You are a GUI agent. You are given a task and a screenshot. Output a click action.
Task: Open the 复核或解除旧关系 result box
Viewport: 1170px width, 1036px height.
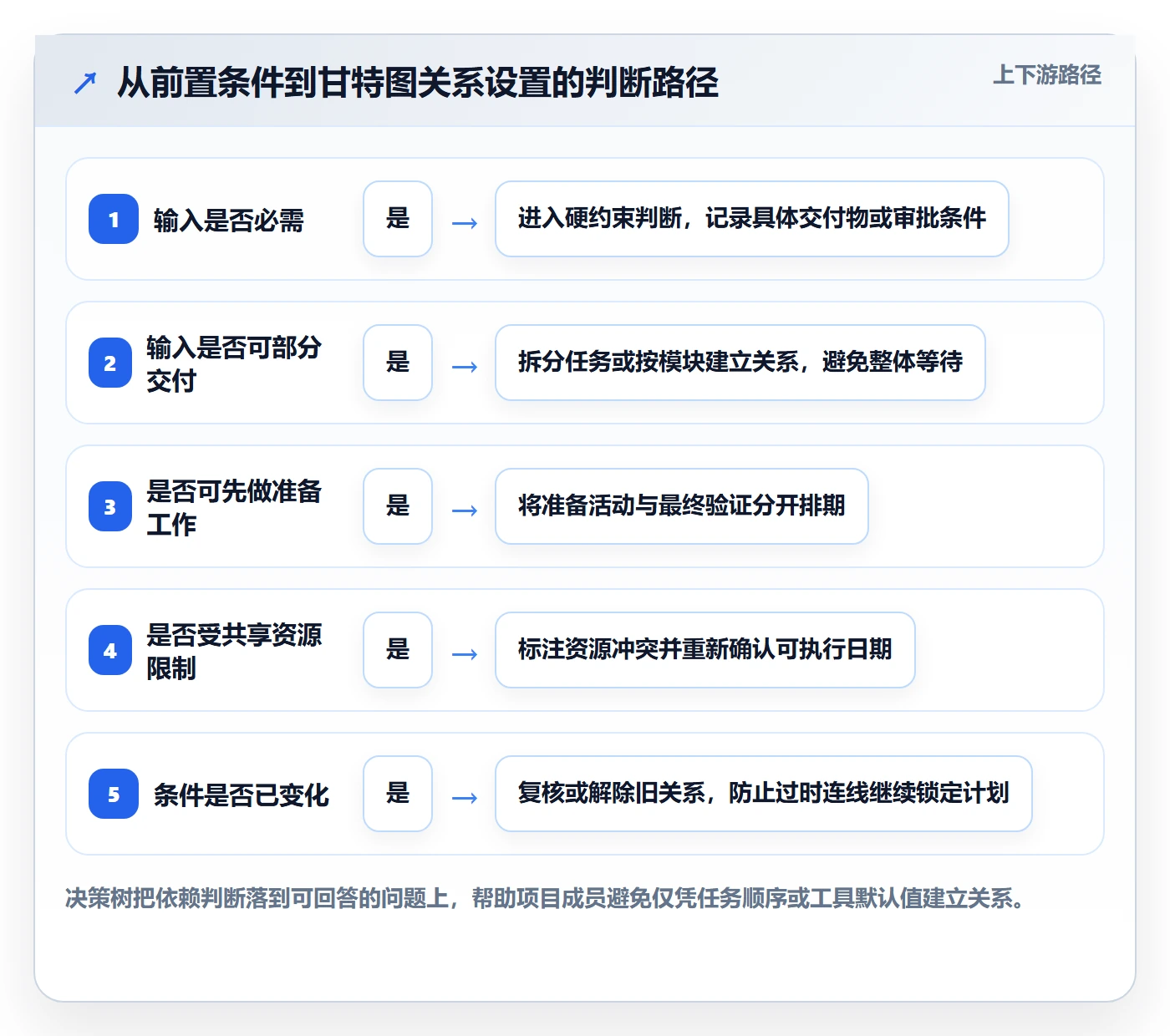[764, 794]
